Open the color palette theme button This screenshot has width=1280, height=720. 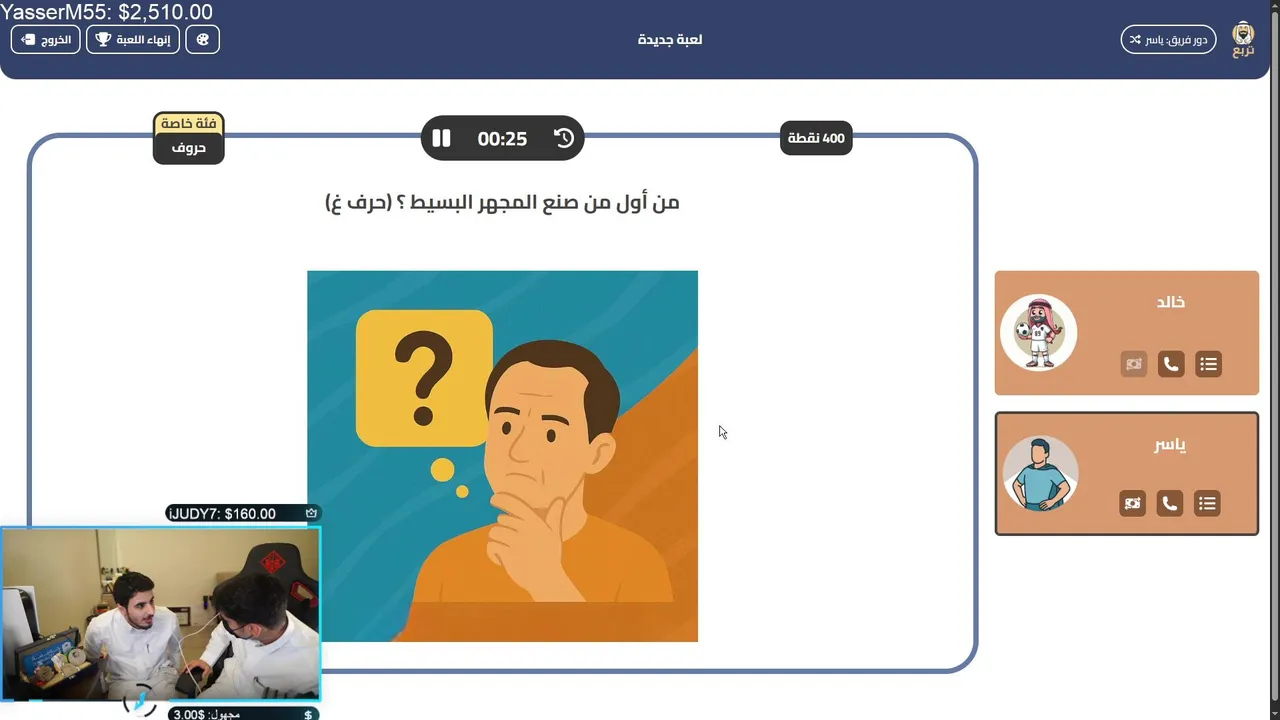[202, 40]
